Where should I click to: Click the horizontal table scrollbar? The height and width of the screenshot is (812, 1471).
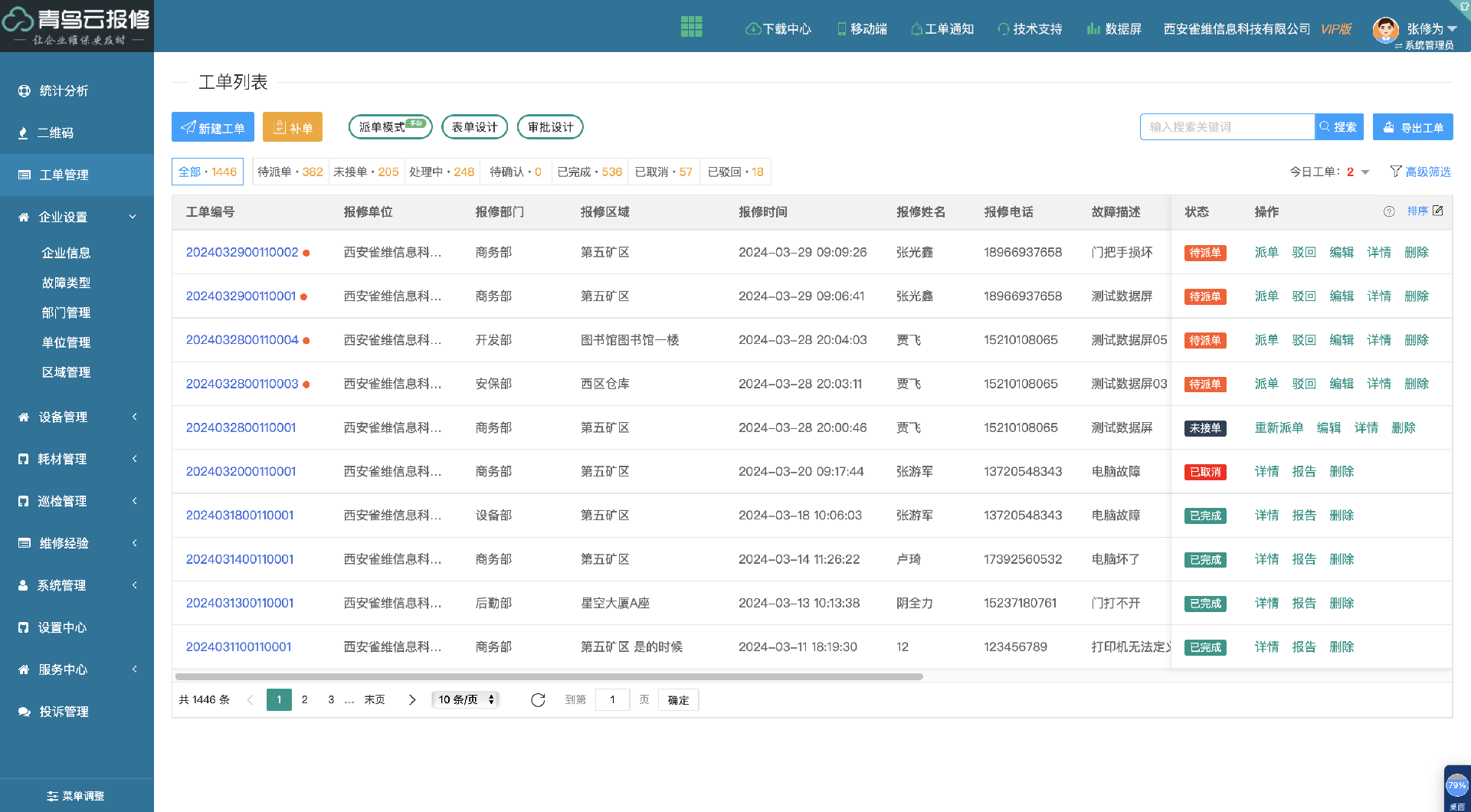pos(549,676)
